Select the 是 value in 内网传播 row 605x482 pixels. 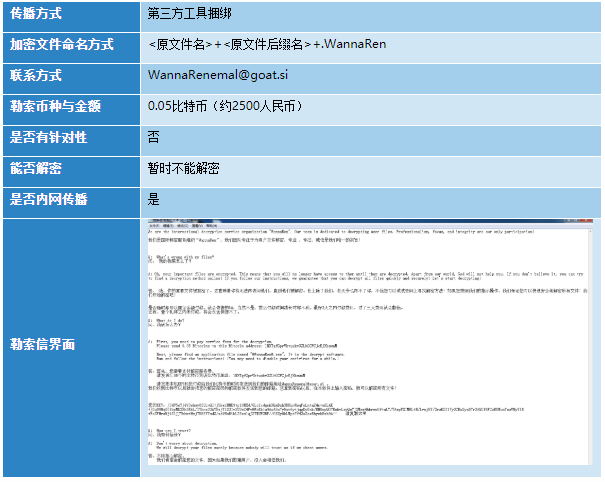click(x=153, y=199)
